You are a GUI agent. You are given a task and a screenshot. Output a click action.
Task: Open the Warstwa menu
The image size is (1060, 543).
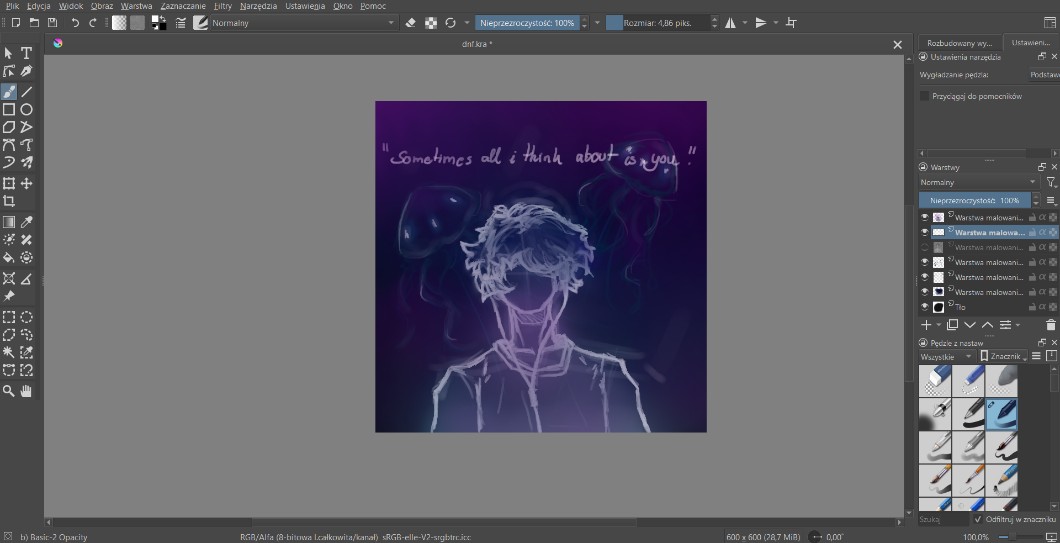[x=136, y=6]
